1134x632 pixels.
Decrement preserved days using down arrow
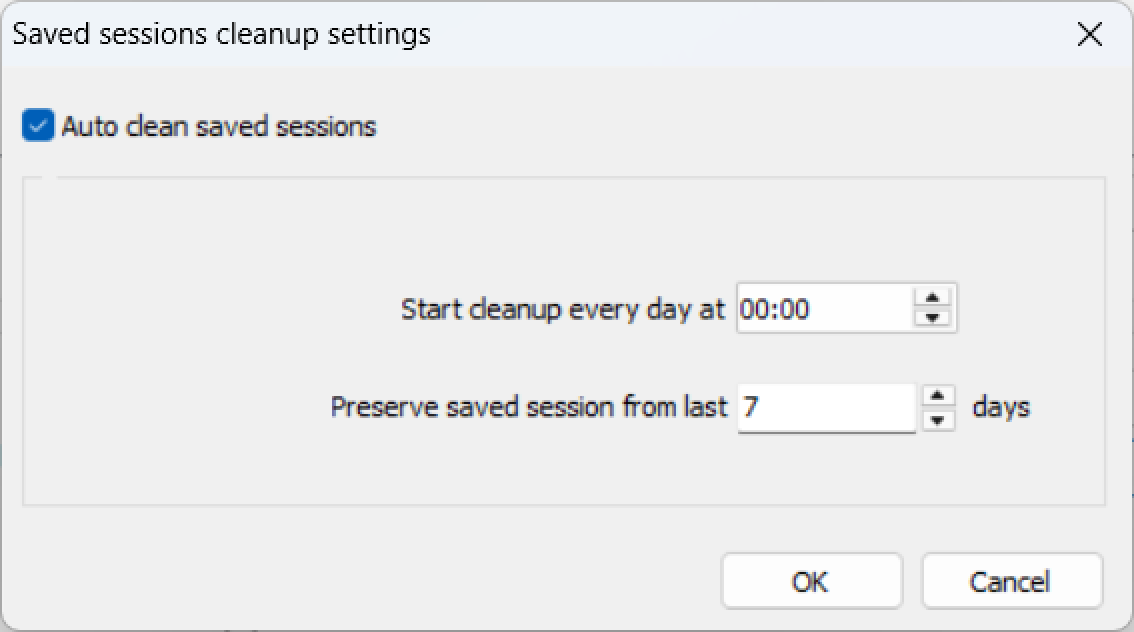point(936,419)
